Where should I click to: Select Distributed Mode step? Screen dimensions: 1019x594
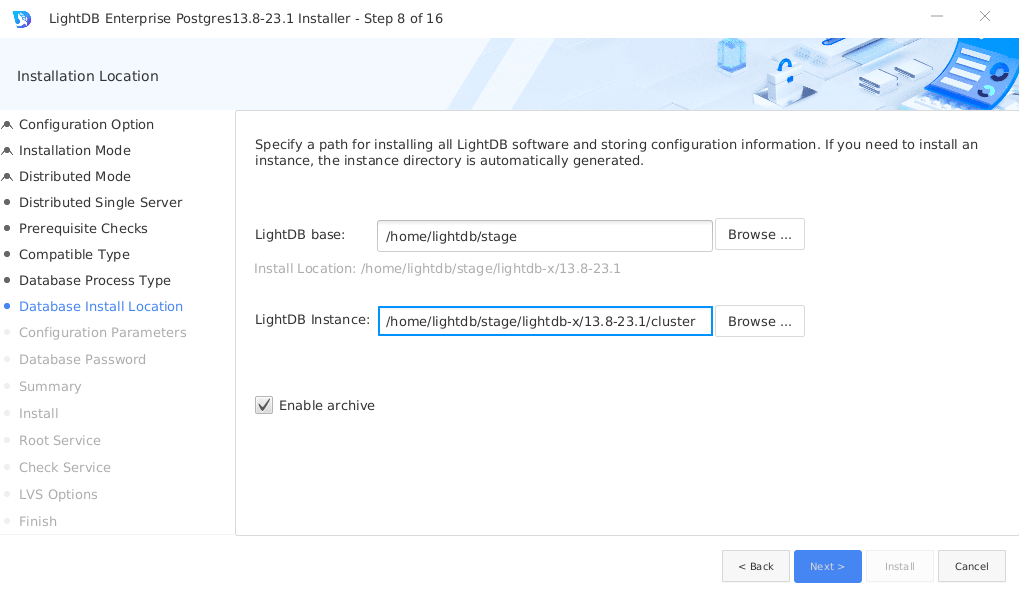(x=75, y=176)
